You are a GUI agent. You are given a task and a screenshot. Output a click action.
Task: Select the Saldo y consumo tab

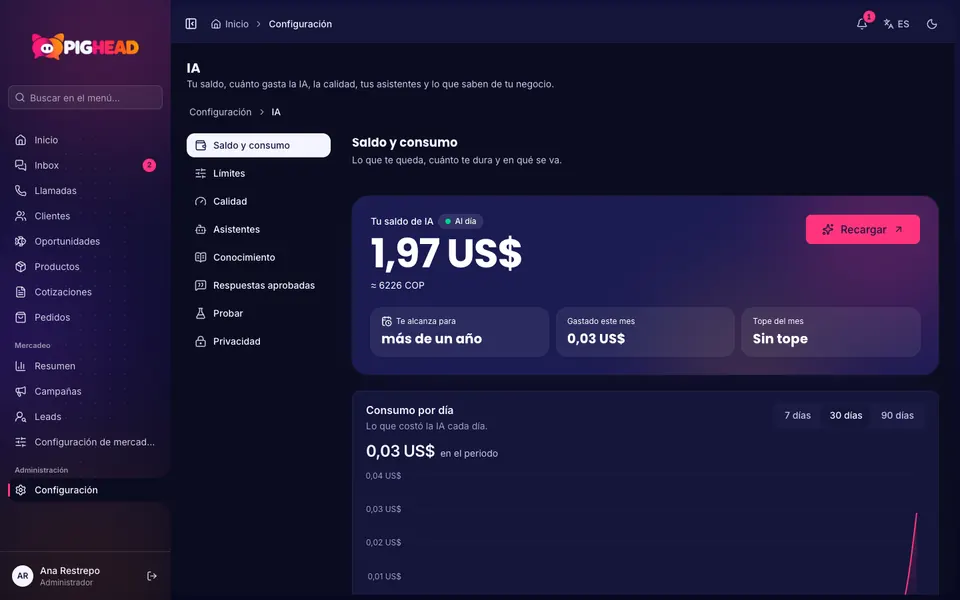click(x=258, y=145)
